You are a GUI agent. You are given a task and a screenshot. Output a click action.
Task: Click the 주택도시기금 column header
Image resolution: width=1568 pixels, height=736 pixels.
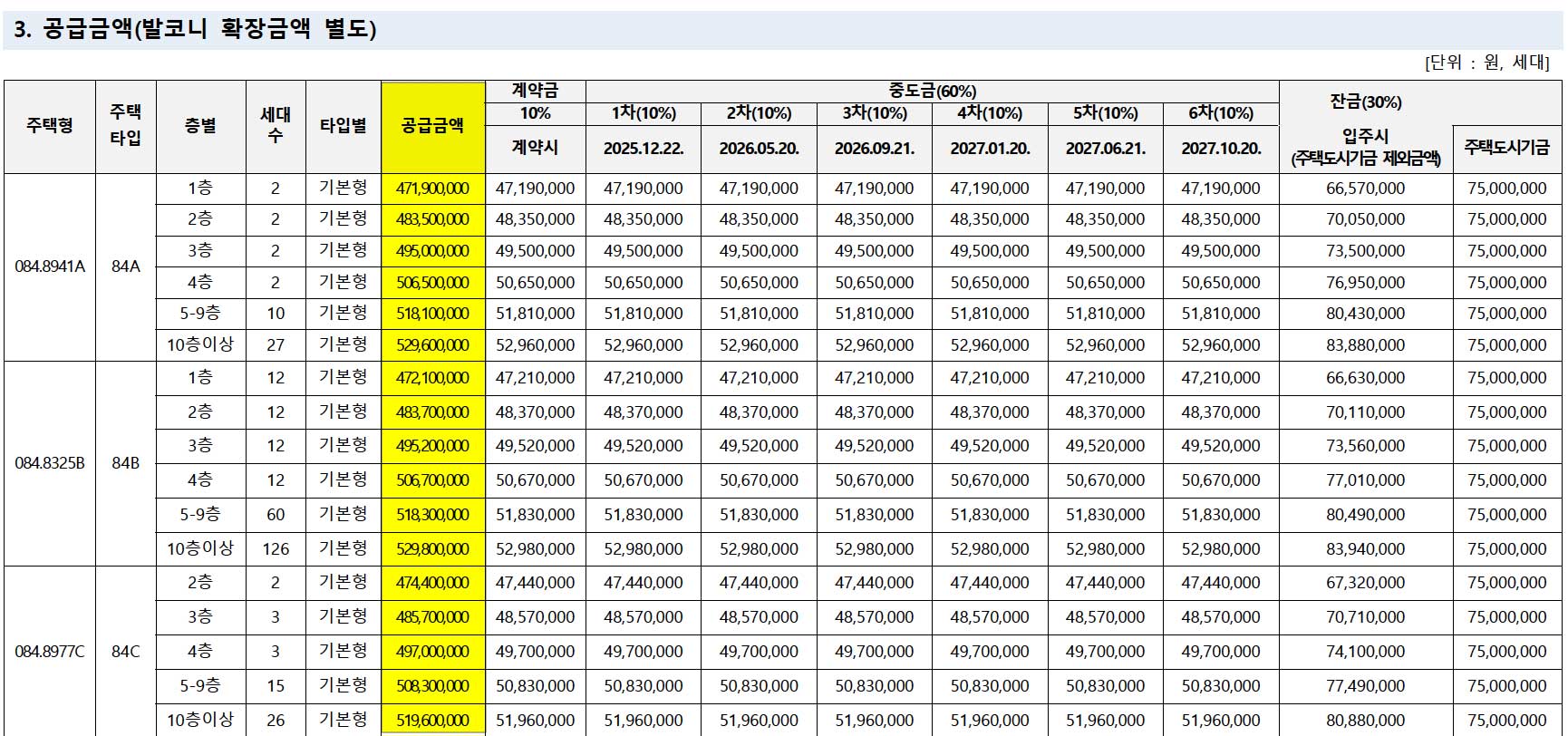point(1507,147)
